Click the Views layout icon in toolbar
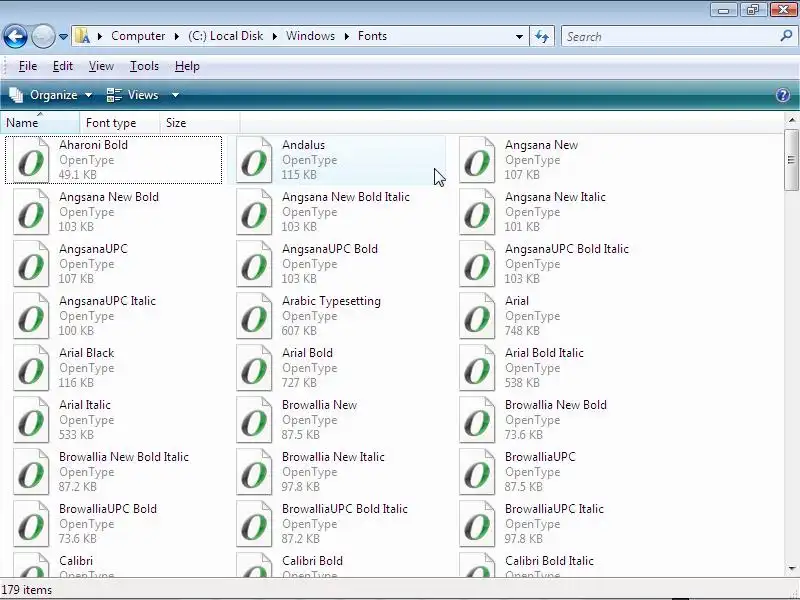Screen dimensions: 800x600 pyautogui.click(x=114, y=95)
